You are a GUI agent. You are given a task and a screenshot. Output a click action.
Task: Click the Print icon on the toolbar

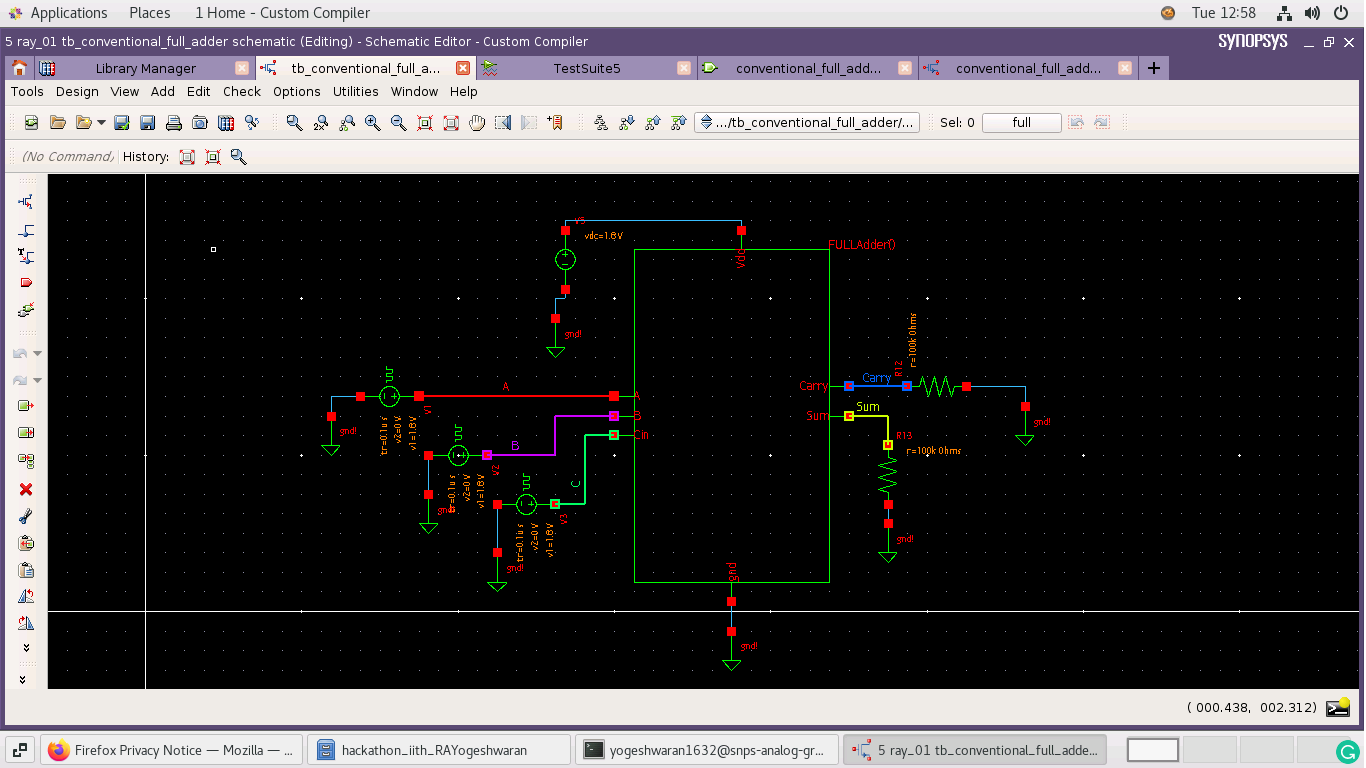pyautogui.click(x=173, y=122)
